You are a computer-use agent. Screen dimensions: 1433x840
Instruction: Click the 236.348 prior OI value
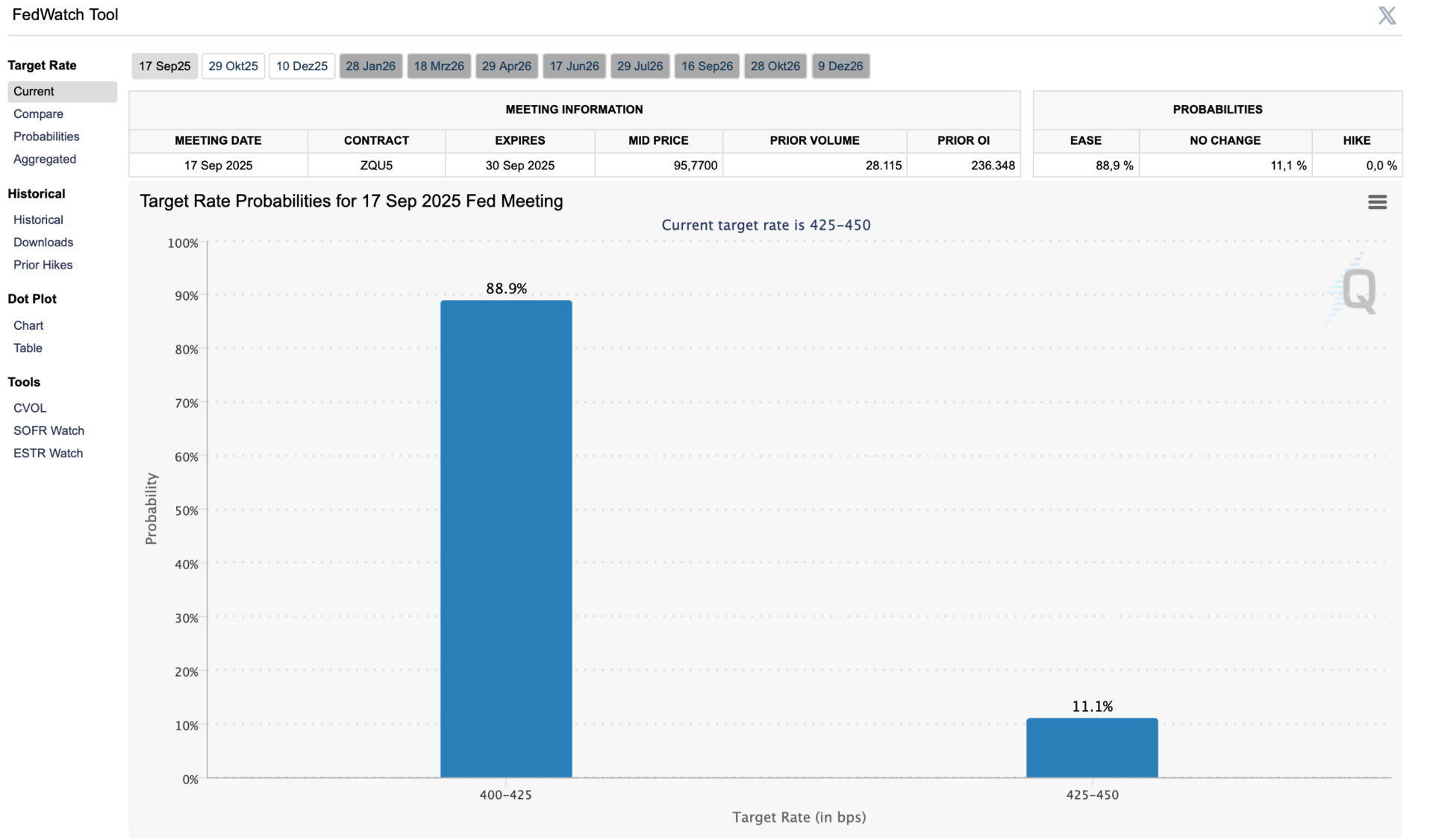(993, 165)
